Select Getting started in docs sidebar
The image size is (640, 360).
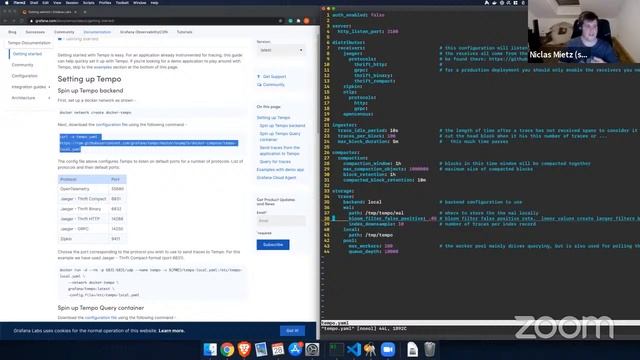27,54
